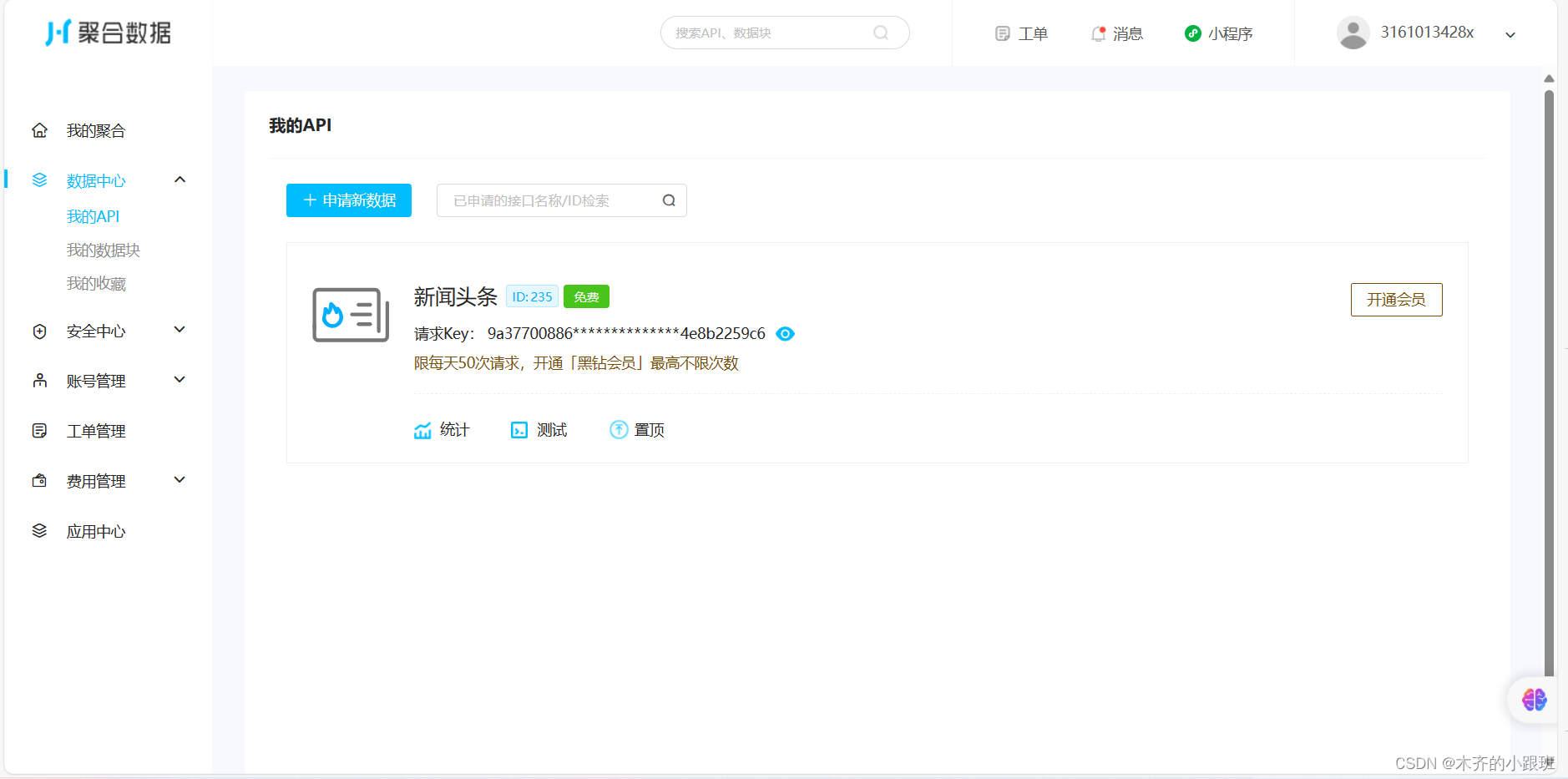
Task: Click the 置顶 pin-to-top icon
Action: tap(619, 429)
